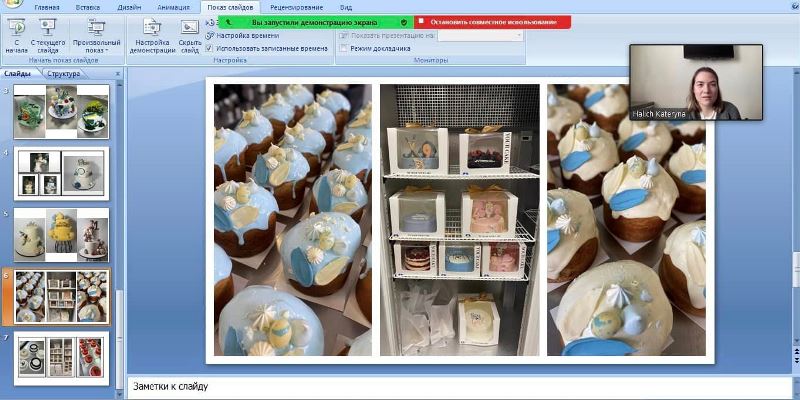Select slide 3 thumbnail
Viewport: 800px width, 400px height.
[x=61, y=111]
